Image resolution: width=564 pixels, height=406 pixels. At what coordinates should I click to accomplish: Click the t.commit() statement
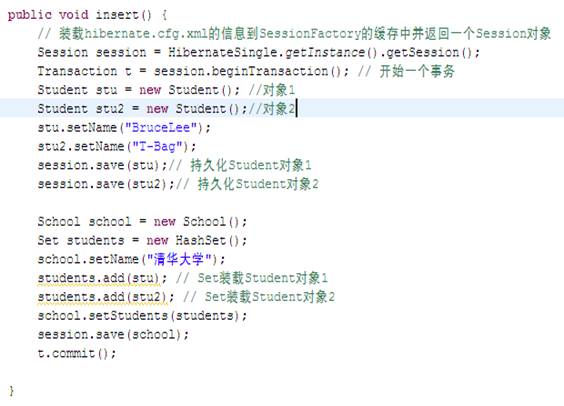click(x=77, y=353)
